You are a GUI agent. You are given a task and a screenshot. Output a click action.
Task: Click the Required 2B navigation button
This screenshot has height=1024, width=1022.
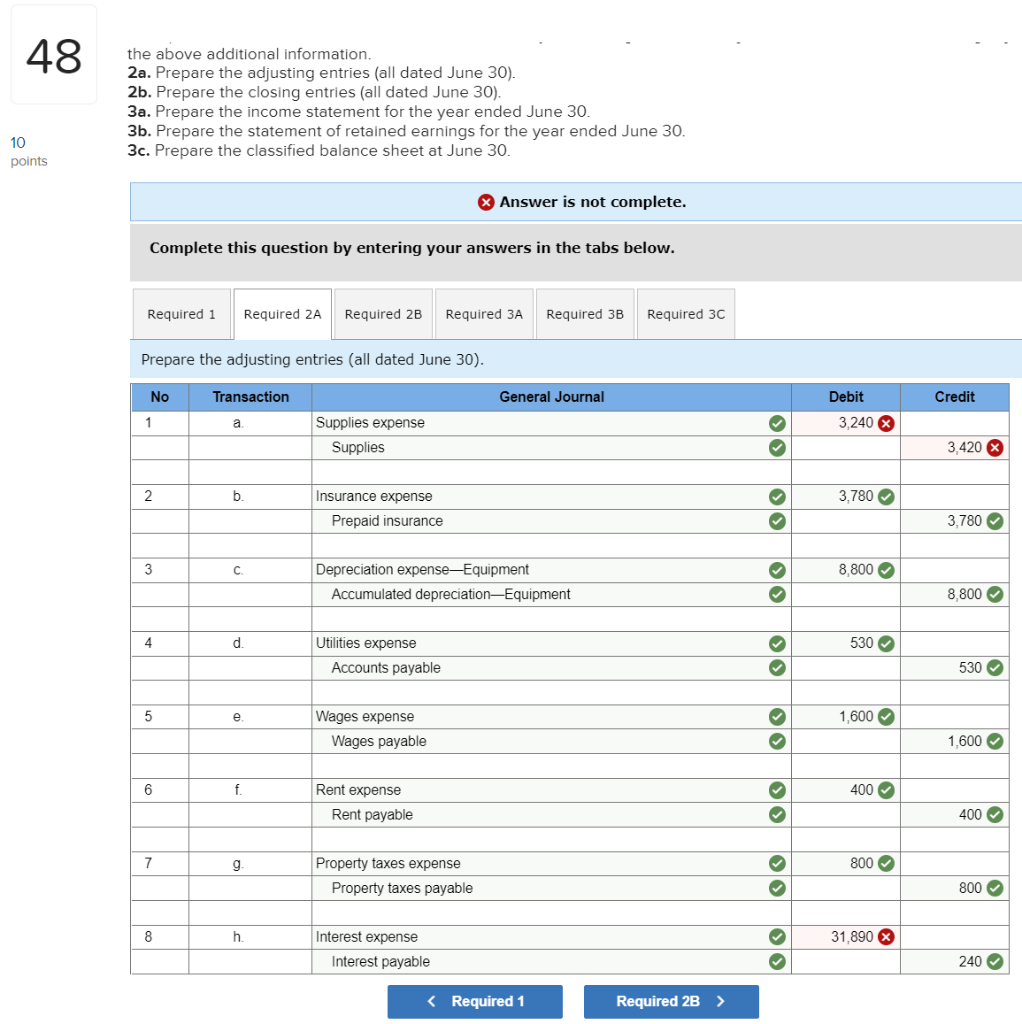tap(672, 1001)
